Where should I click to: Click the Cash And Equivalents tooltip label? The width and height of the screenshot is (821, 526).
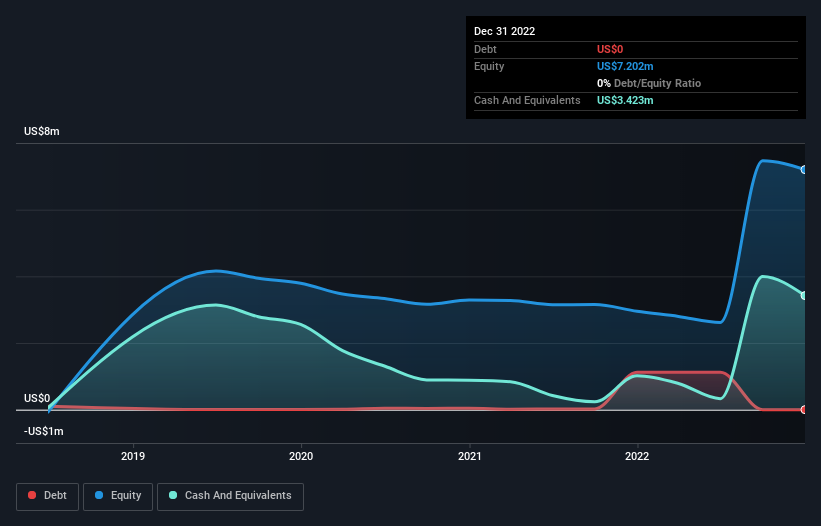(527, 100)
